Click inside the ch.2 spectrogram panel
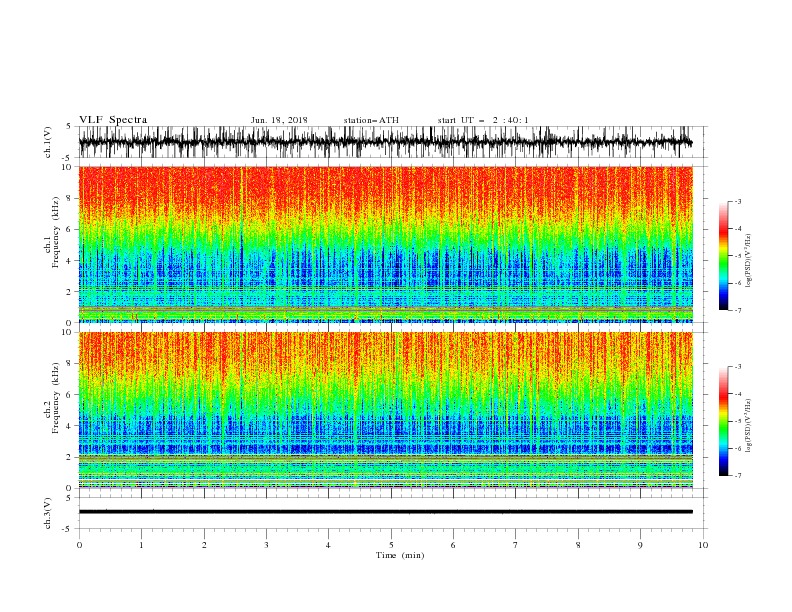Screen dimensions: 792x612 click(x=385, y=410)
